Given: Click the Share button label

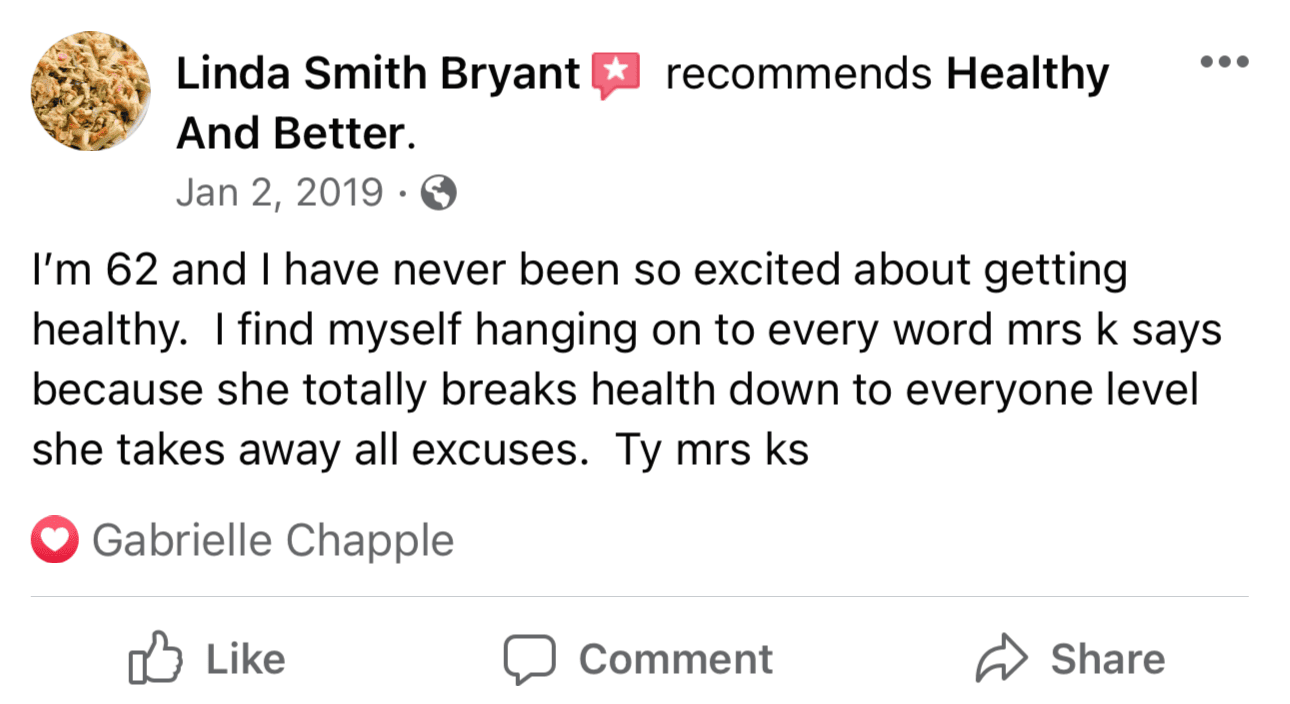Looking at the screenshot, I should (1107, 659).
